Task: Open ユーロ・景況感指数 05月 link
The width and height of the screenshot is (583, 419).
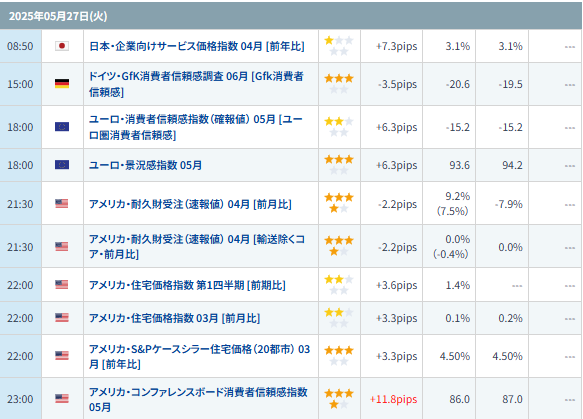Action: pyautogui.click(x=145, y=165)
